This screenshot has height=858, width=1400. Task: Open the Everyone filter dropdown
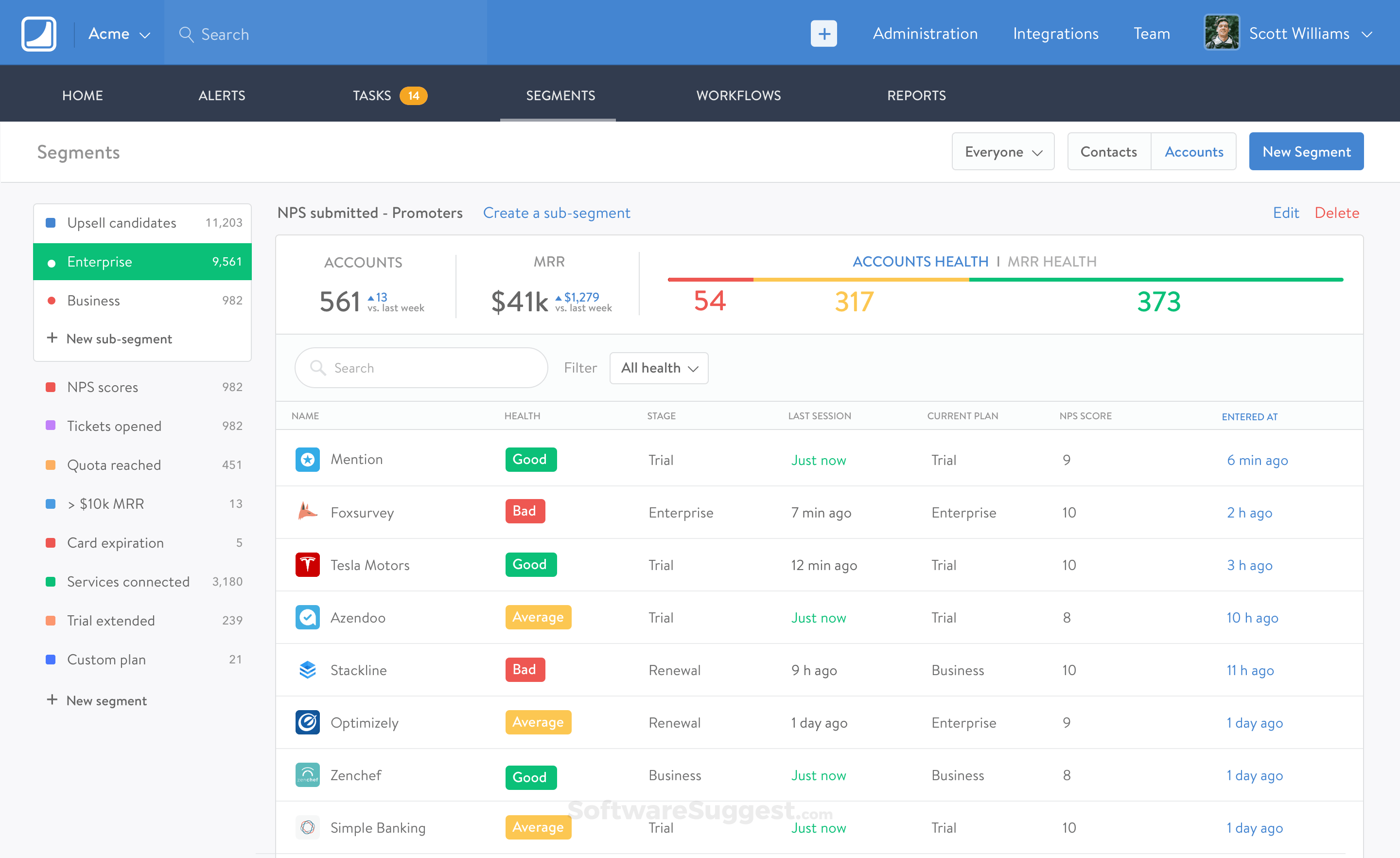[x=1003, y=152]
